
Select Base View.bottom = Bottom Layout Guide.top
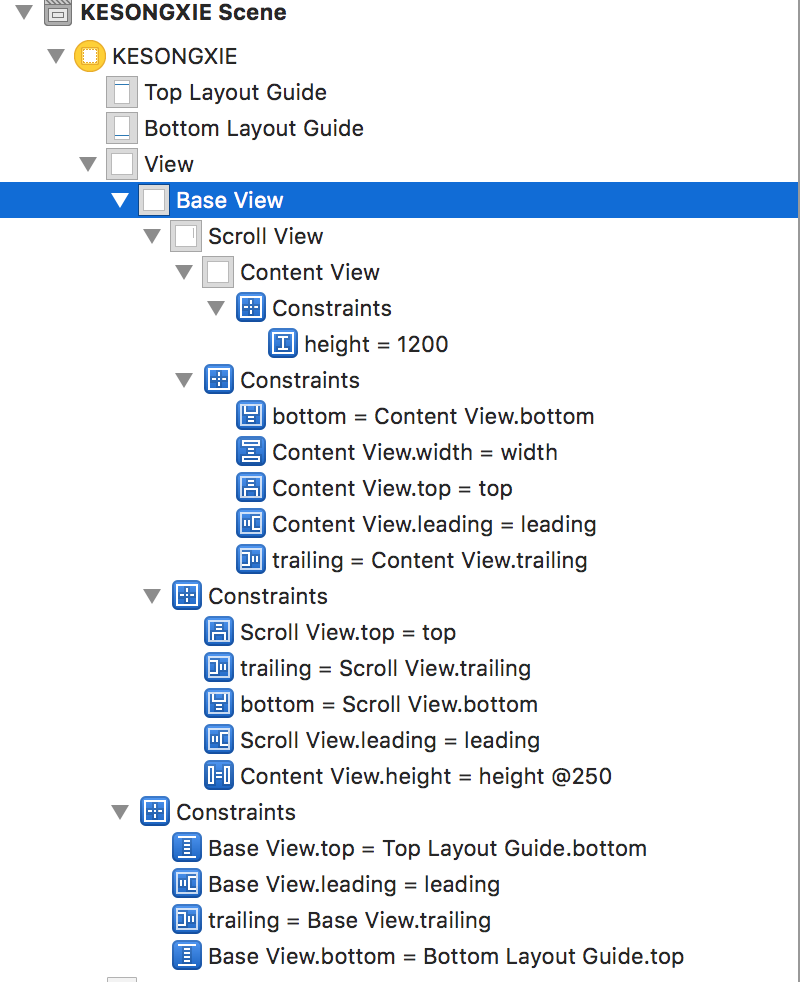(446, 956)
